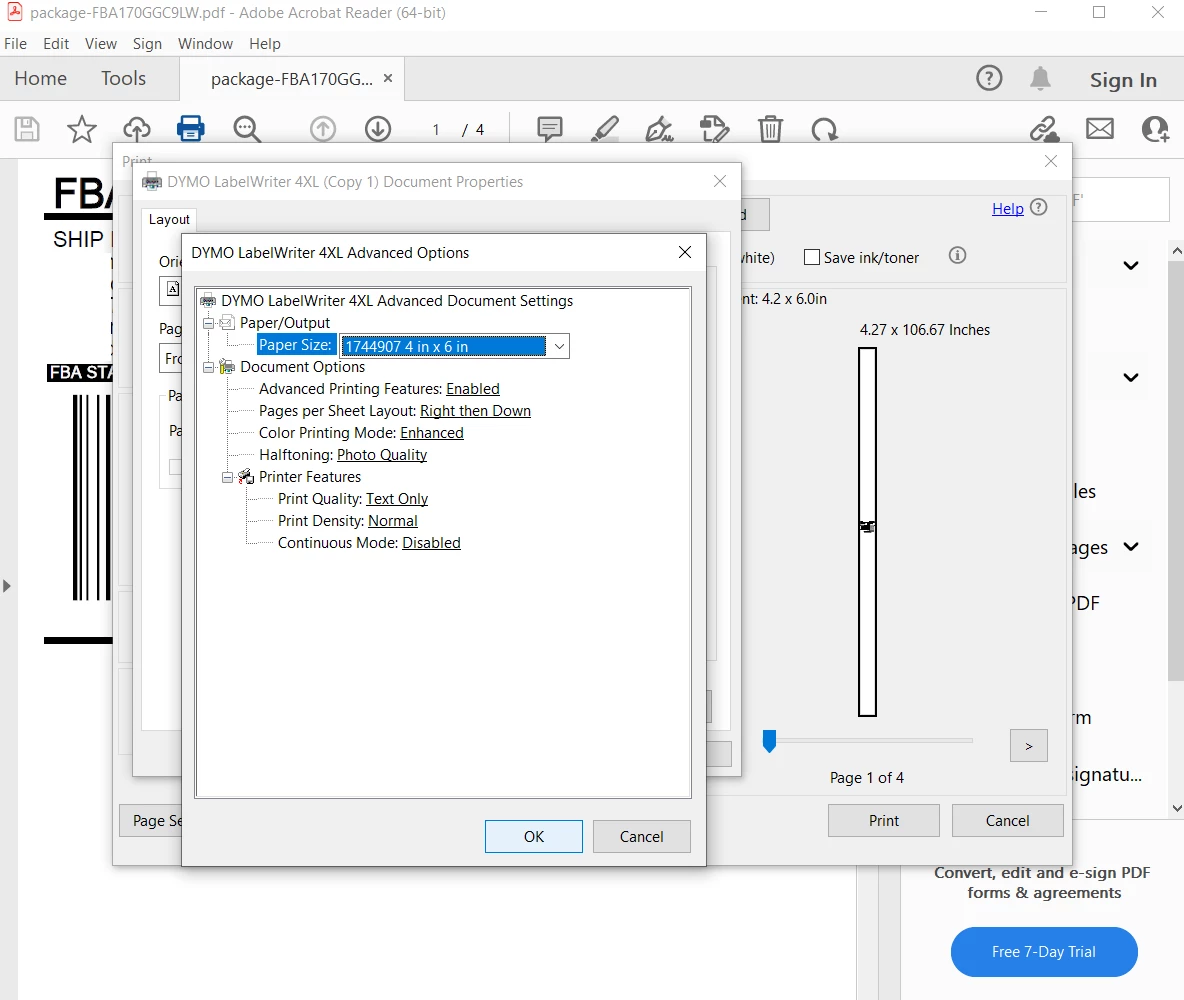Click the right panel scroll down arrow
This screenshot has width=1184, height=1000.
click(x=1176, y=807)
